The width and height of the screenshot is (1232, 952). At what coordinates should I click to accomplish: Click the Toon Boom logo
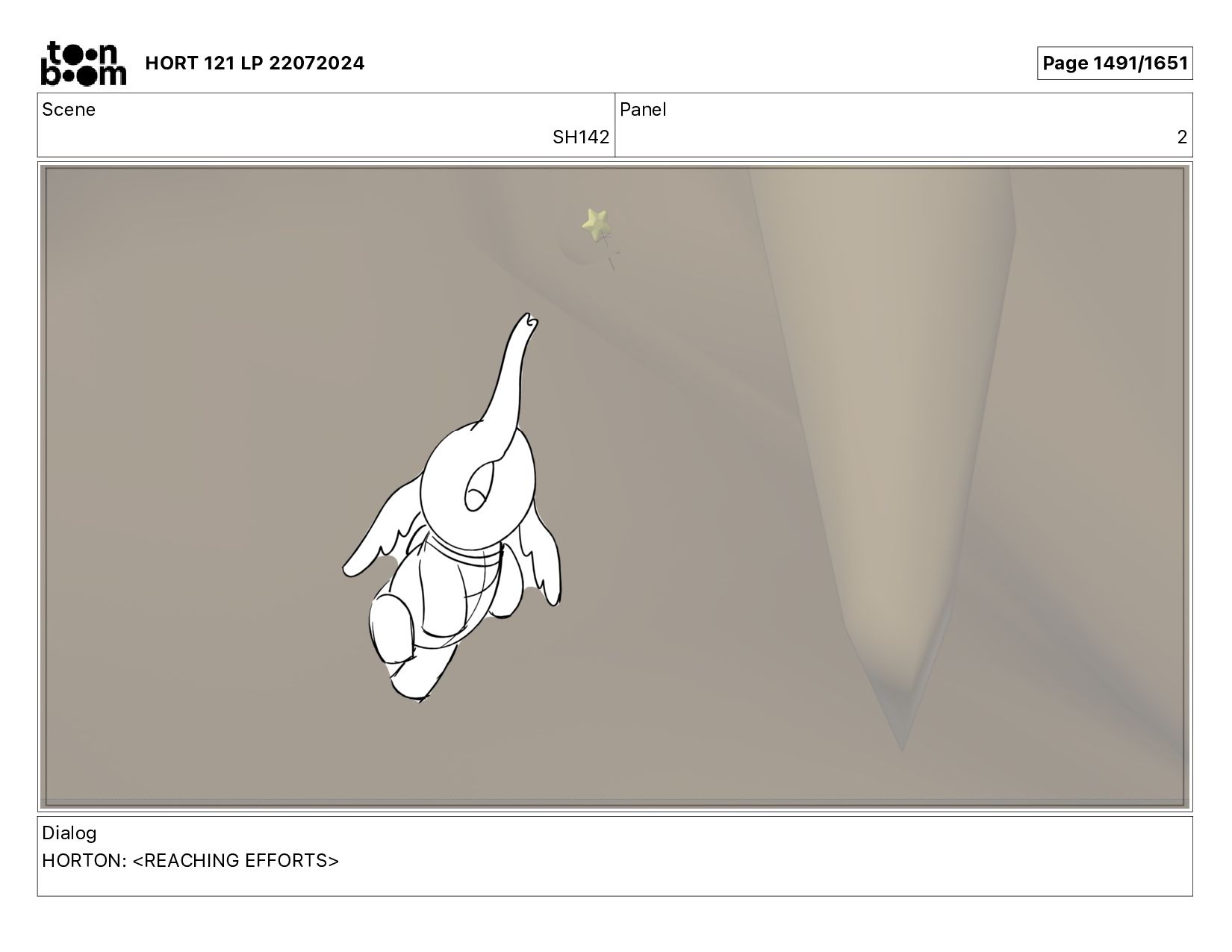(x=83, y=63)
